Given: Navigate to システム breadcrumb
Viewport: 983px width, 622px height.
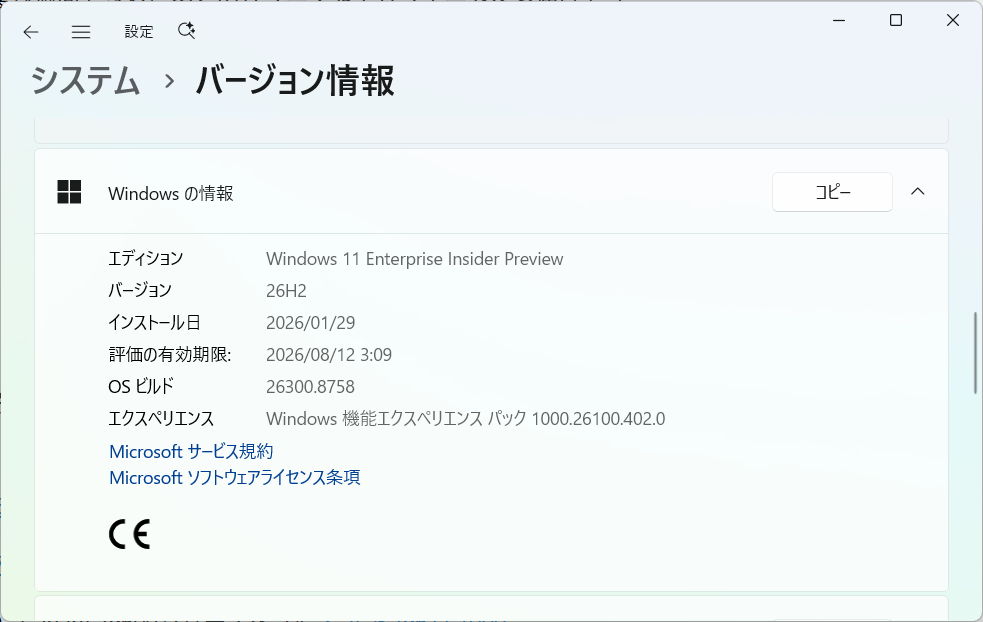Looking at the screenshot, I should point(85,81).
